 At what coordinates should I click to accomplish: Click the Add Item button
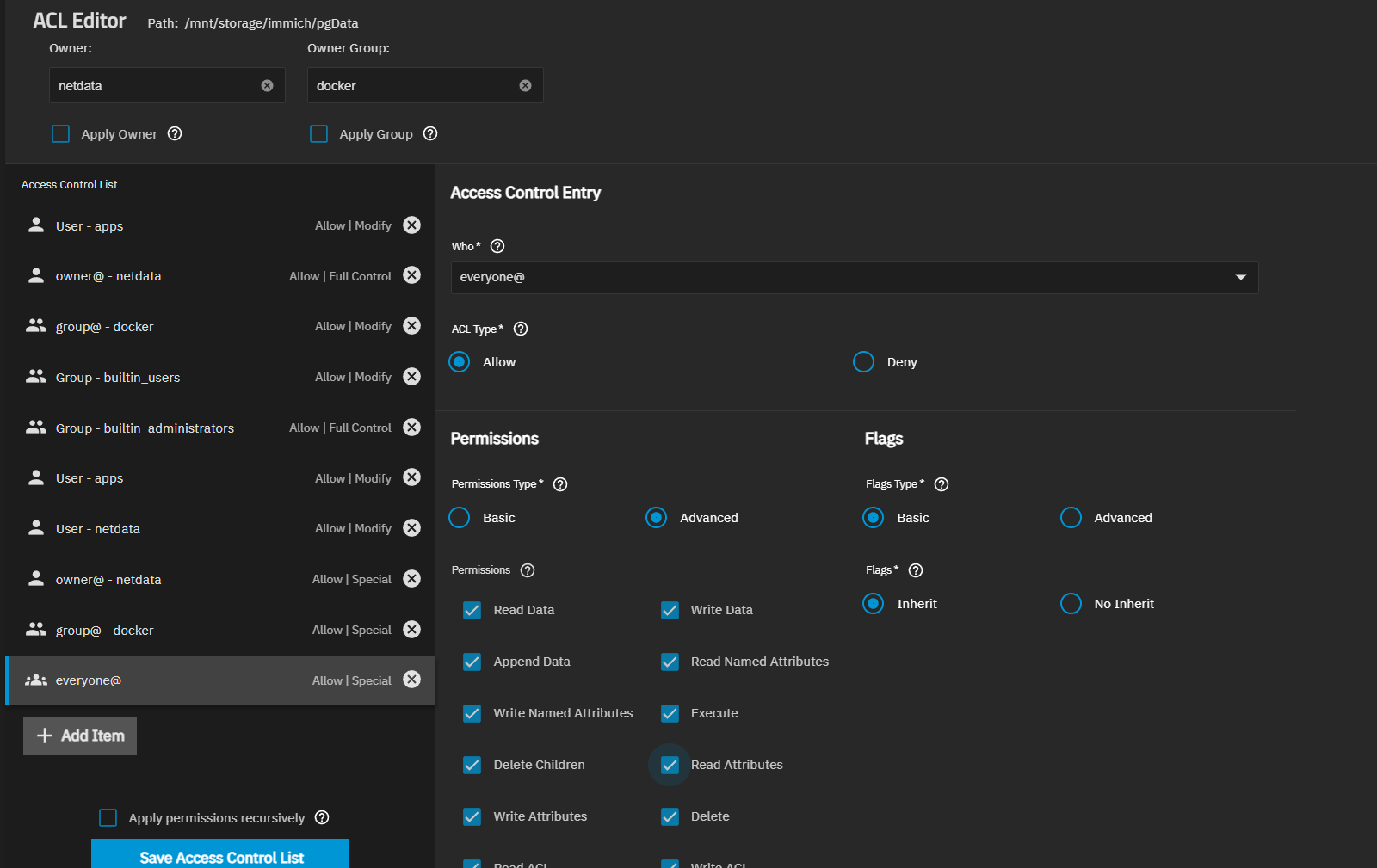(80, 736)
